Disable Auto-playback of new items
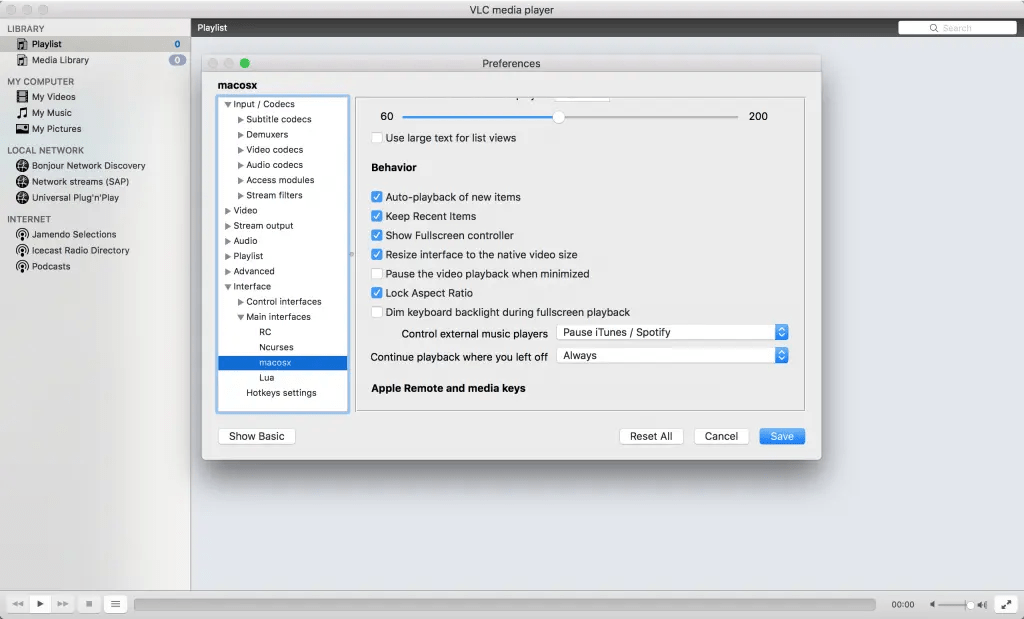This screenshot has width=1024, height=619. [x=377, y=197]
